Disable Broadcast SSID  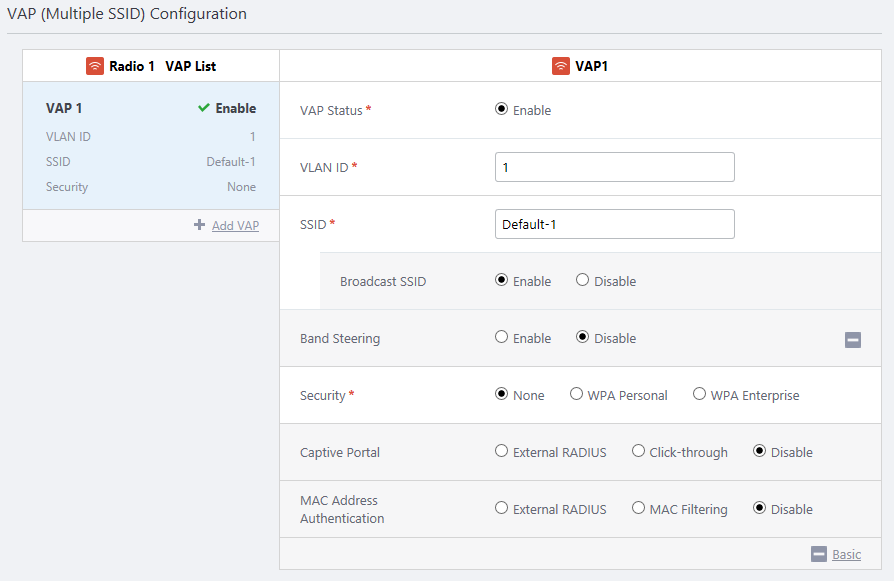coord(582,280)
